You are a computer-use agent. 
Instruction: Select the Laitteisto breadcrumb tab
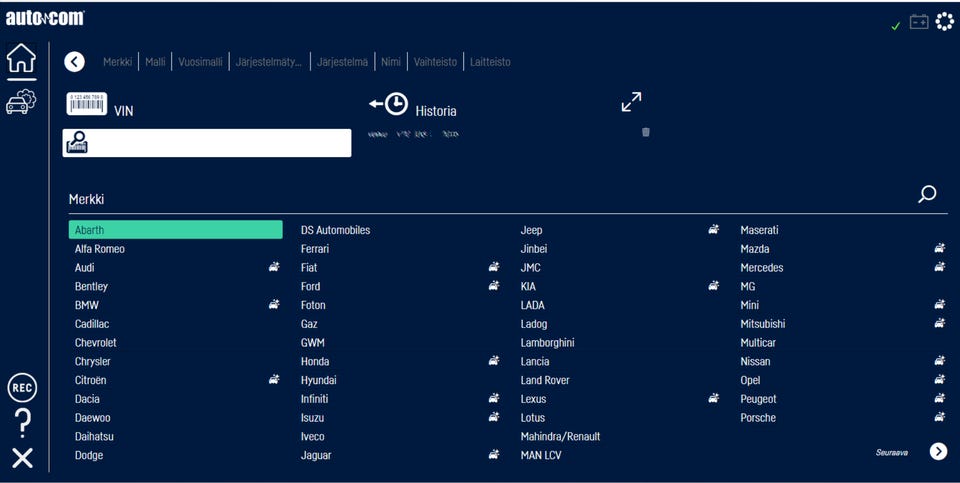(490, 62)
